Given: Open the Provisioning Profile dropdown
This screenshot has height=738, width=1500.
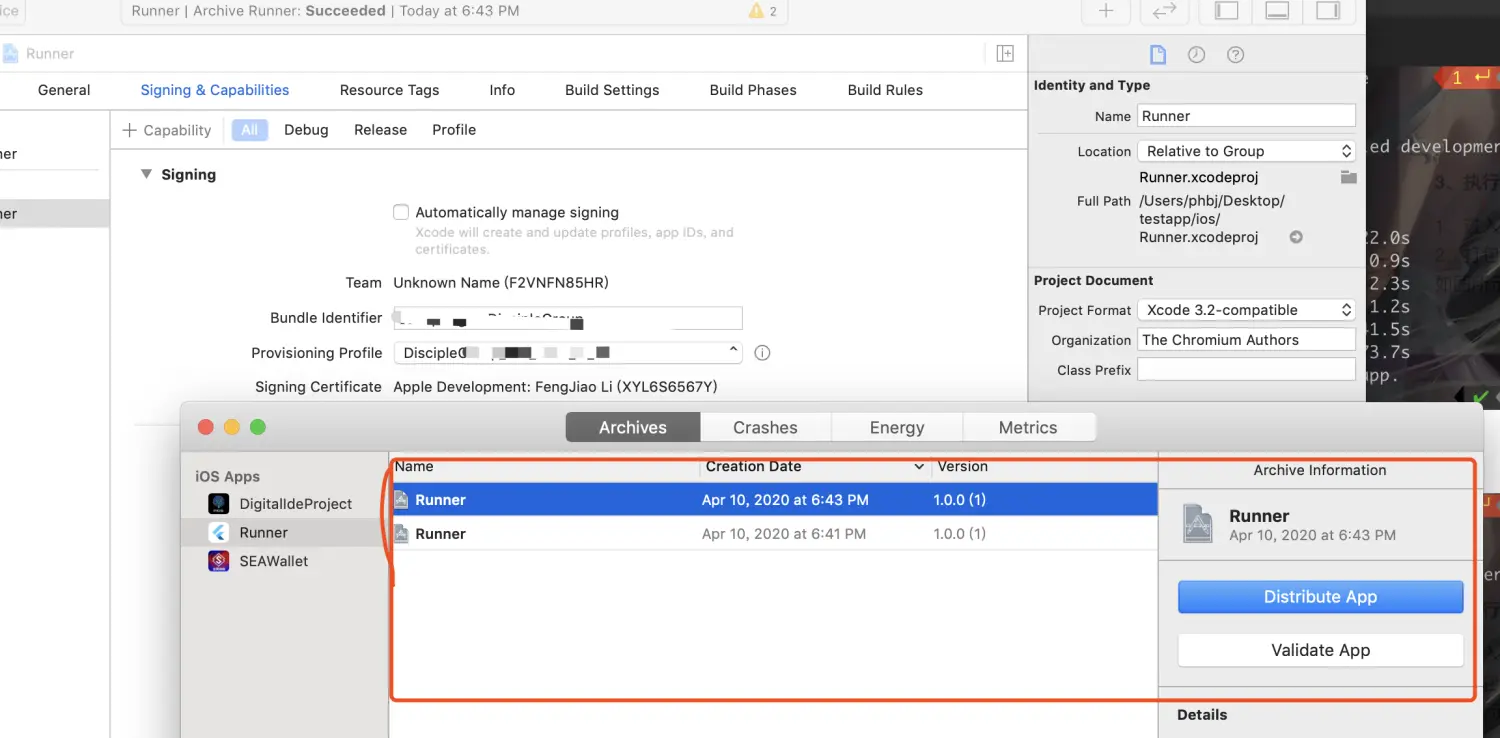Looking at the screenshot, I should tap(568, 352).
